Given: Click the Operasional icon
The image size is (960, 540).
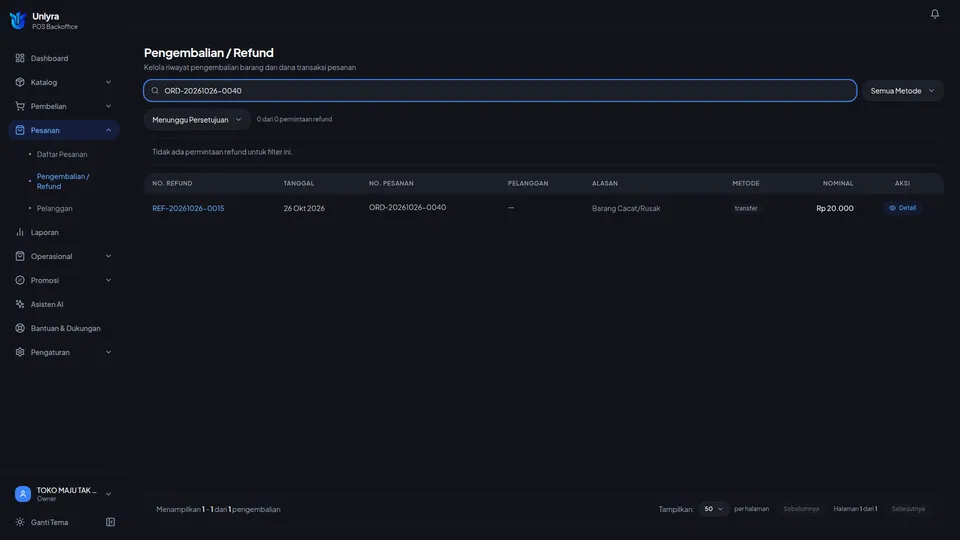Looking at the screenshot, I should (20, 256).
